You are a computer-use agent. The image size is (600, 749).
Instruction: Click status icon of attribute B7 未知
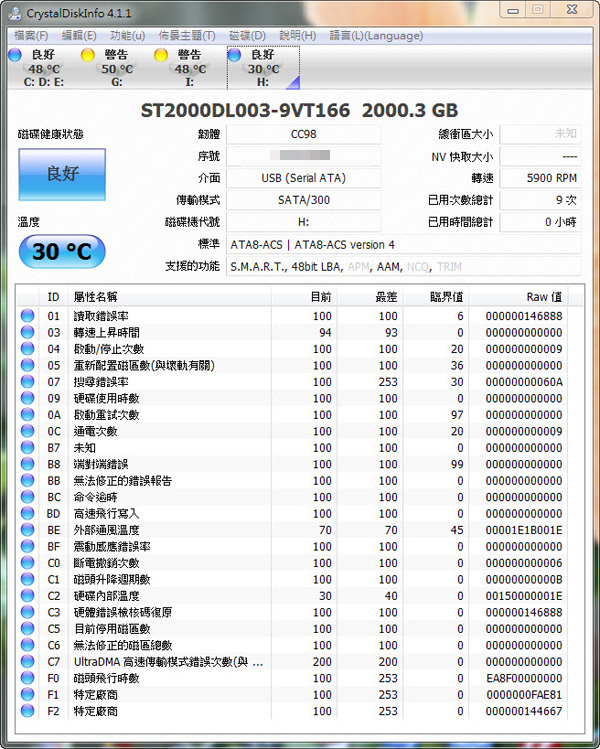coord(28,448)
